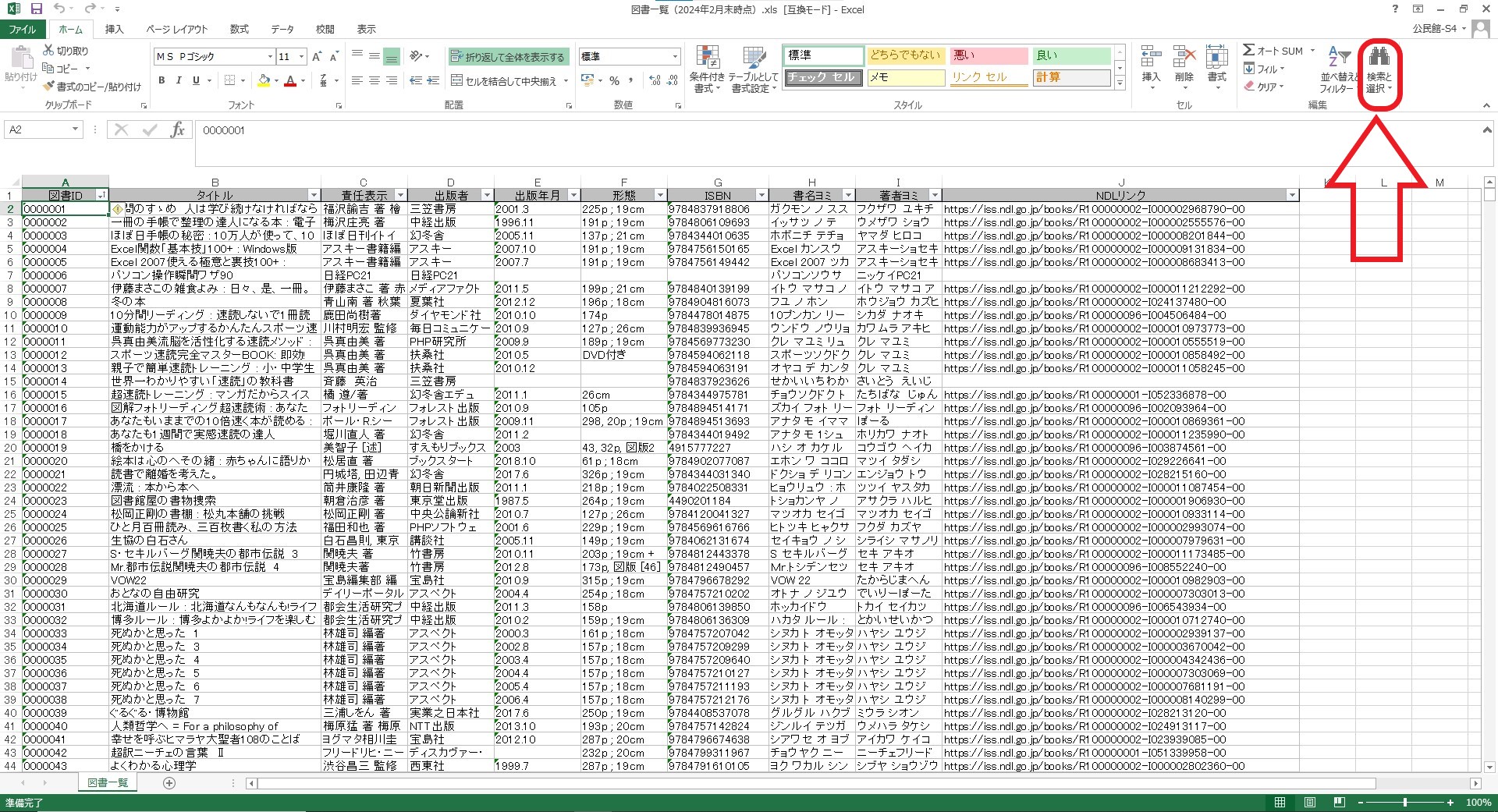Click the Format Painter brush icon

point(49,87)
